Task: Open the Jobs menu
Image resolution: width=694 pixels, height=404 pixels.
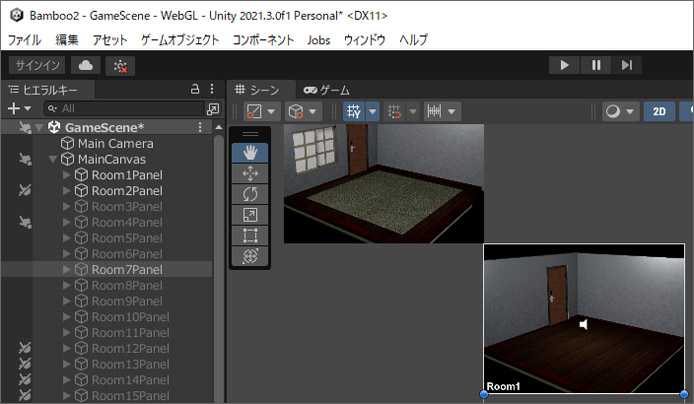Action: pyautogui.click(x=319, y=40)
